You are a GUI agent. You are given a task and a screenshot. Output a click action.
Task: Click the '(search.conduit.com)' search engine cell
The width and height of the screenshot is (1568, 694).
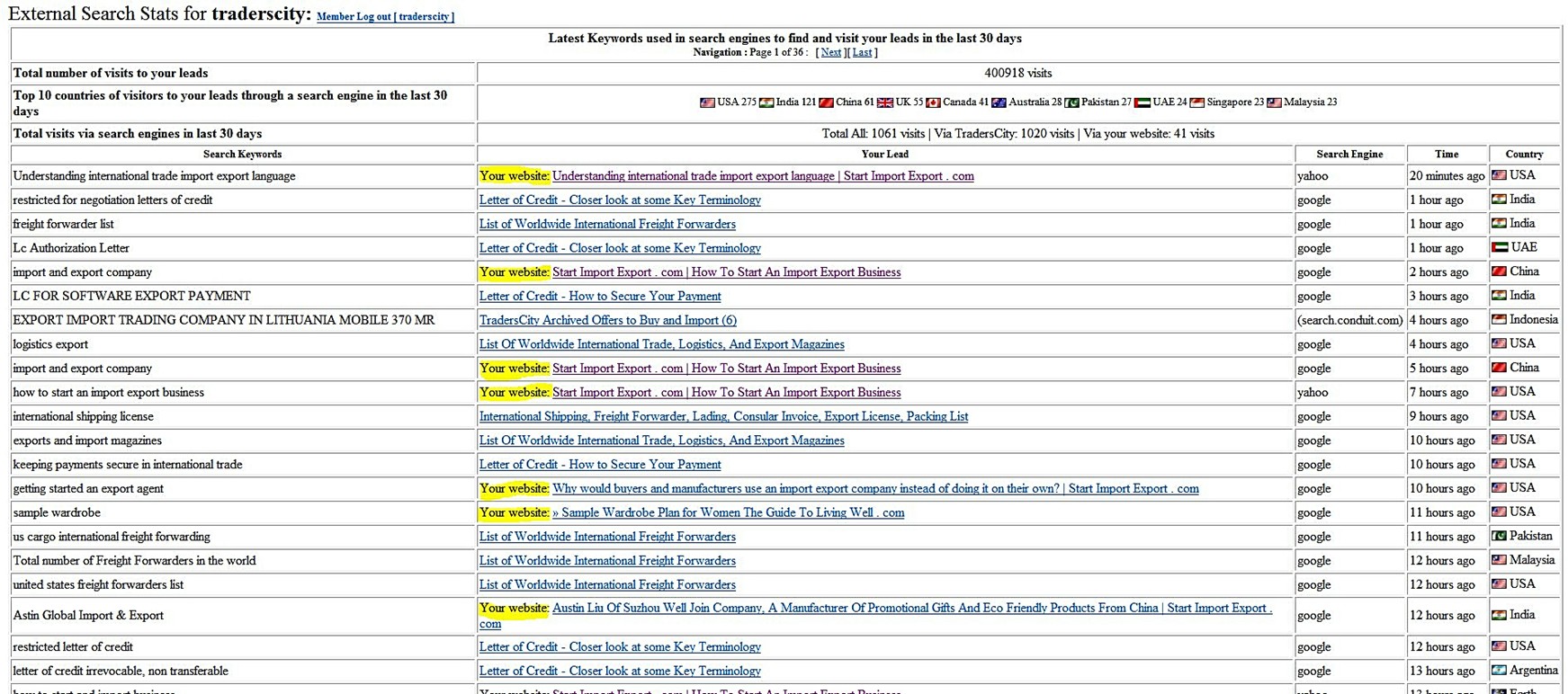(x=1350, y=320)
